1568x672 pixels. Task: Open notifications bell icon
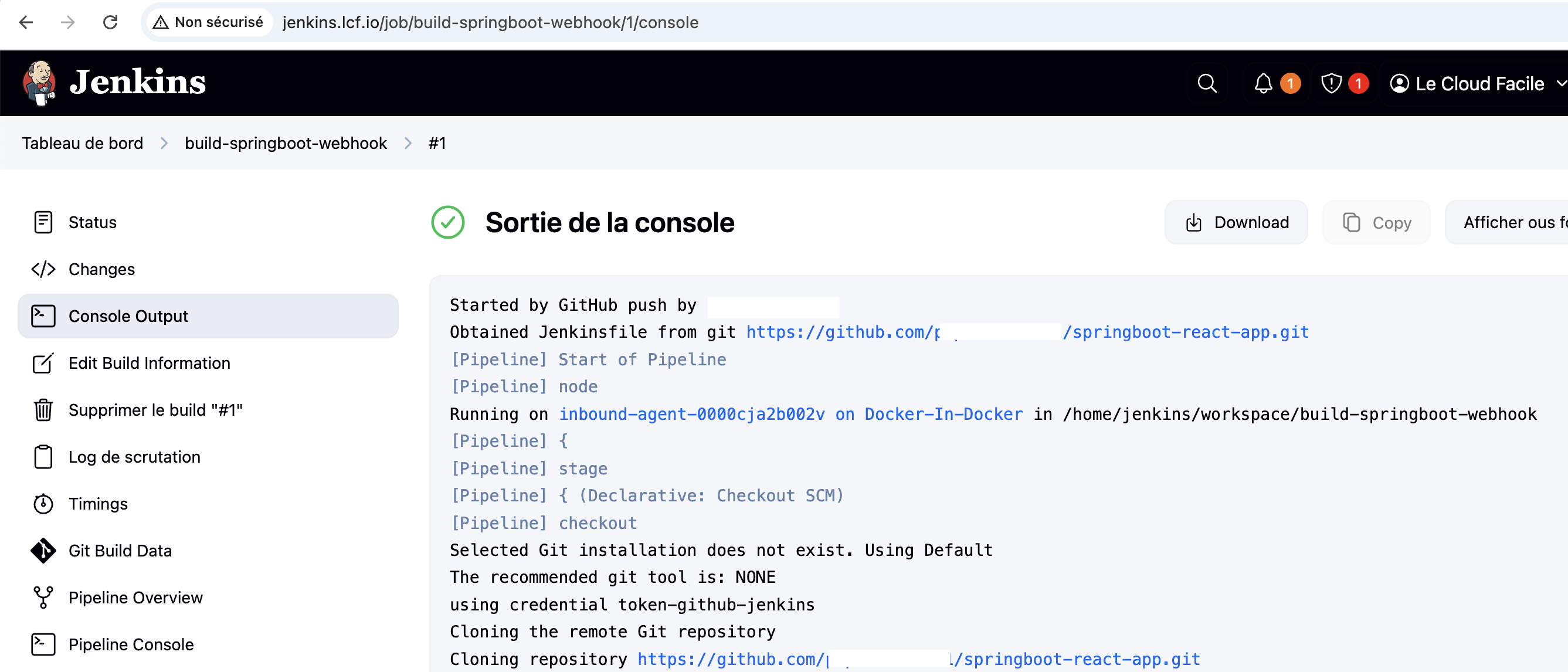1263,83
